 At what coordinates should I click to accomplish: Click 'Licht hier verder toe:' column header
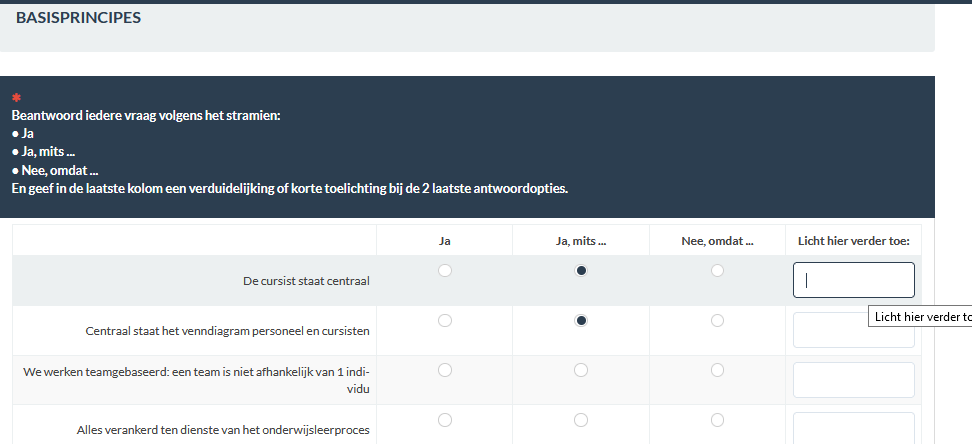pos(854,241)
